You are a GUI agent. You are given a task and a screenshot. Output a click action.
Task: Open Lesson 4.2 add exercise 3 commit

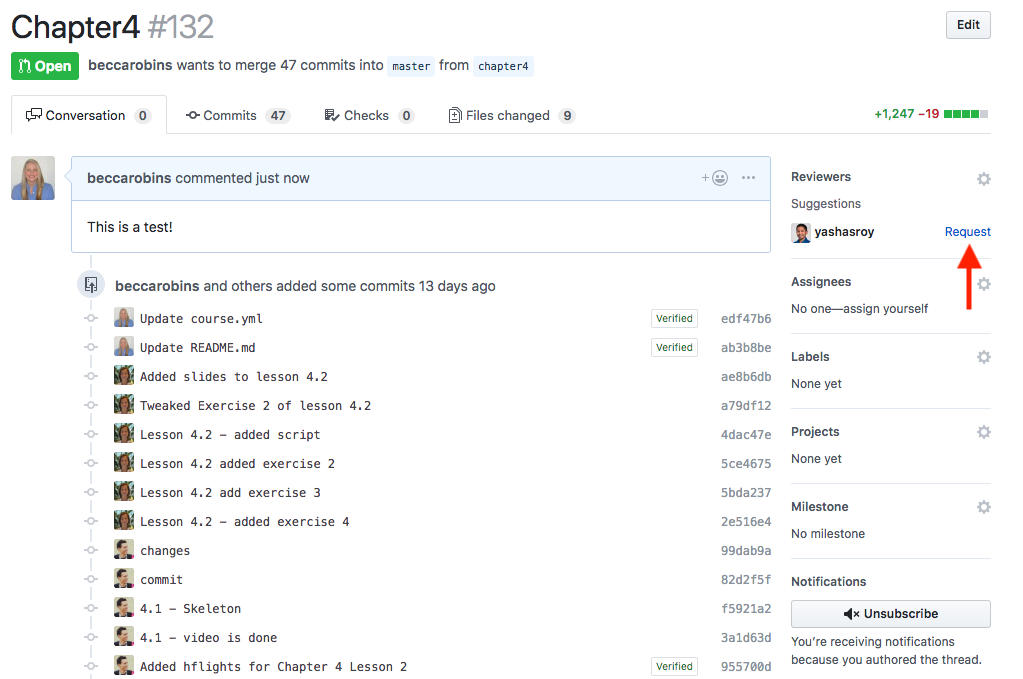point(230,493)
